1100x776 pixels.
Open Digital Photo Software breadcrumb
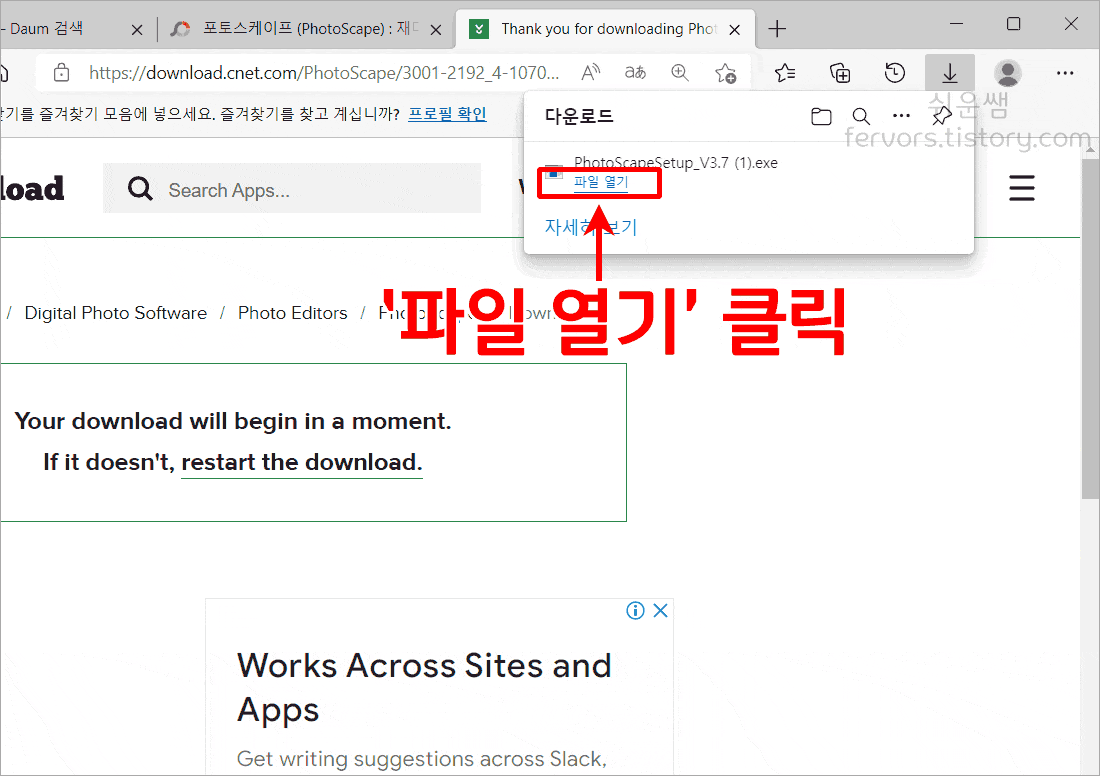pyautogui.click(x=116, y=313)
